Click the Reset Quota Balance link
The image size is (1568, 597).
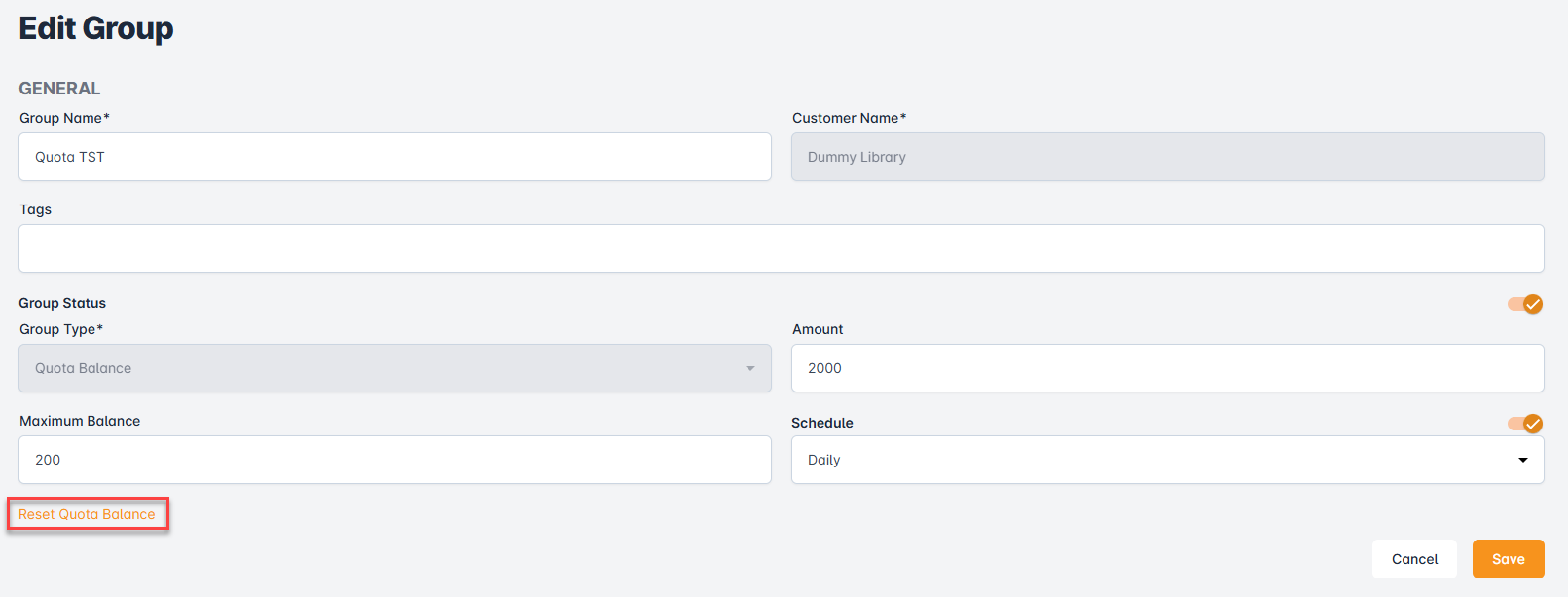[x=87, y=514]
